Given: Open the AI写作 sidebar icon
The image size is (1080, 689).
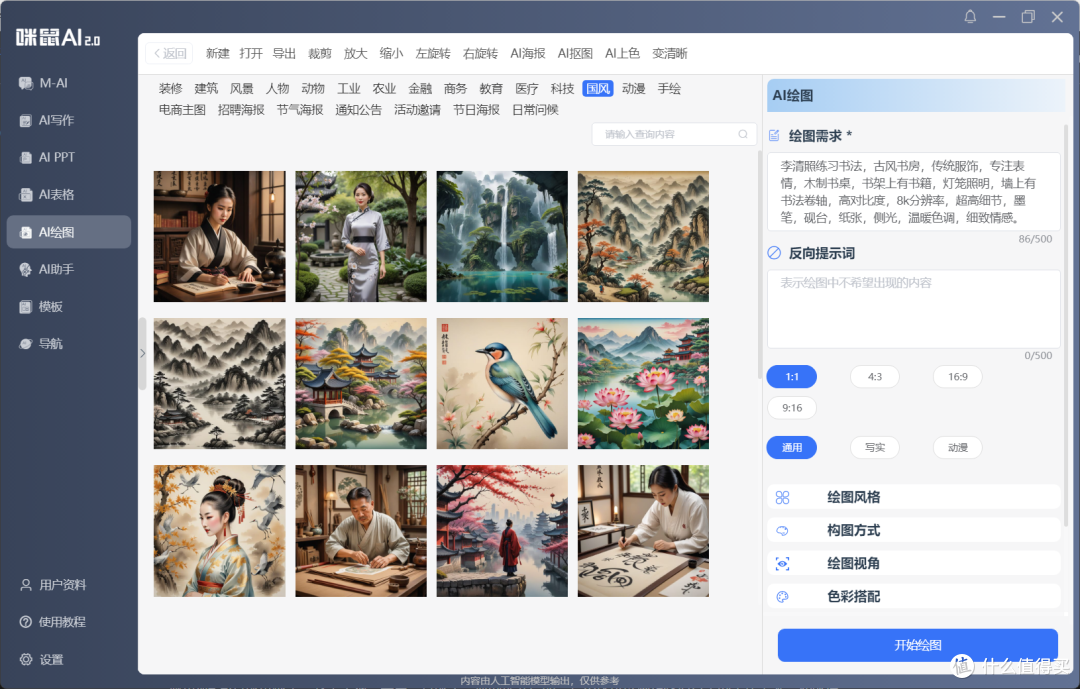Looking at the screenshot, I should (x=25, y=121).
